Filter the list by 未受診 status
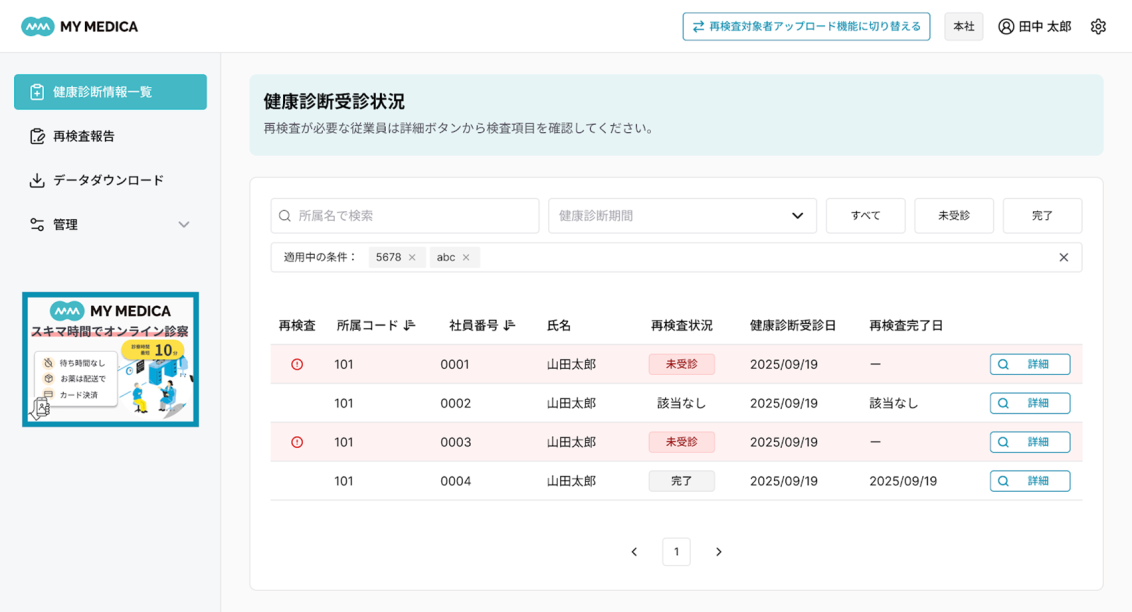This screenshot has height=612, width=1132. click(x=953, y=216)
